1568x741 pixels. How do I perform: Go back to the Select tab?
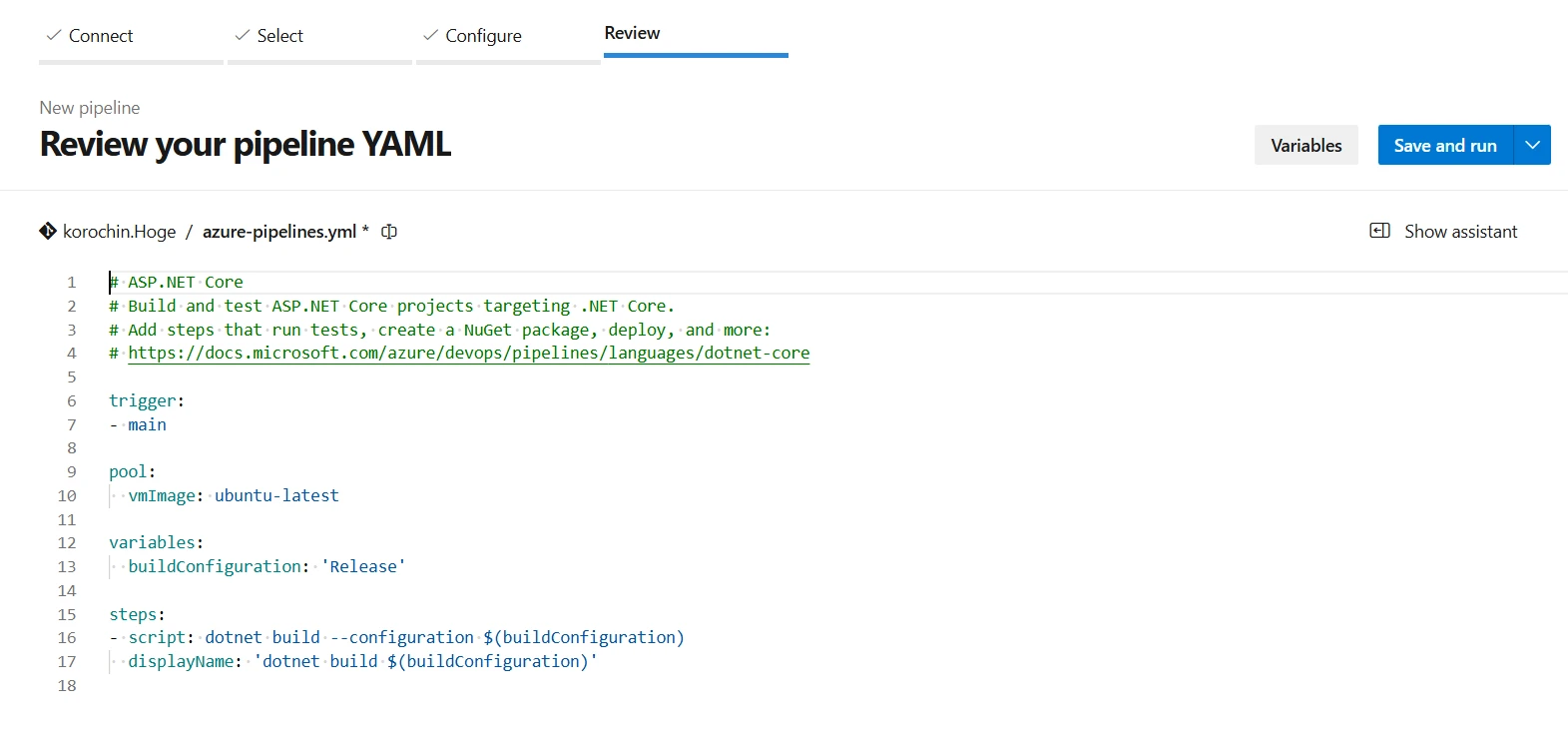[x=279, y=36]
